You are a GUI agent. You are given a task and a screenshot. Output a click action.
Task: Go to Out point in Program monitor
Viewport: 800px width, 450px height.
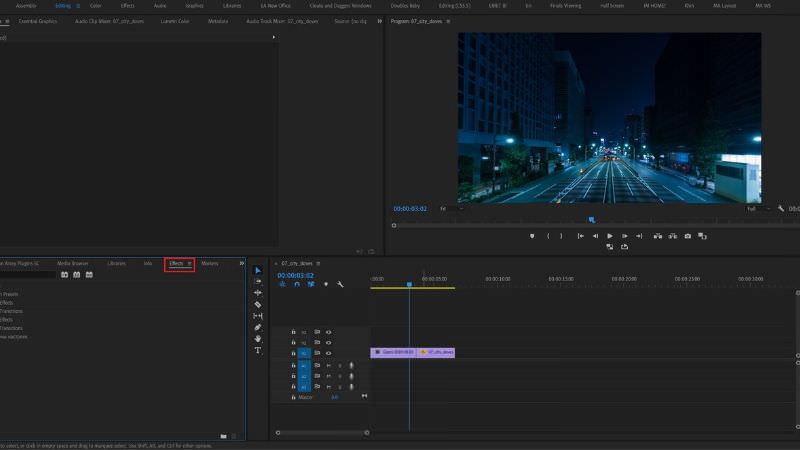pos(639,236)
